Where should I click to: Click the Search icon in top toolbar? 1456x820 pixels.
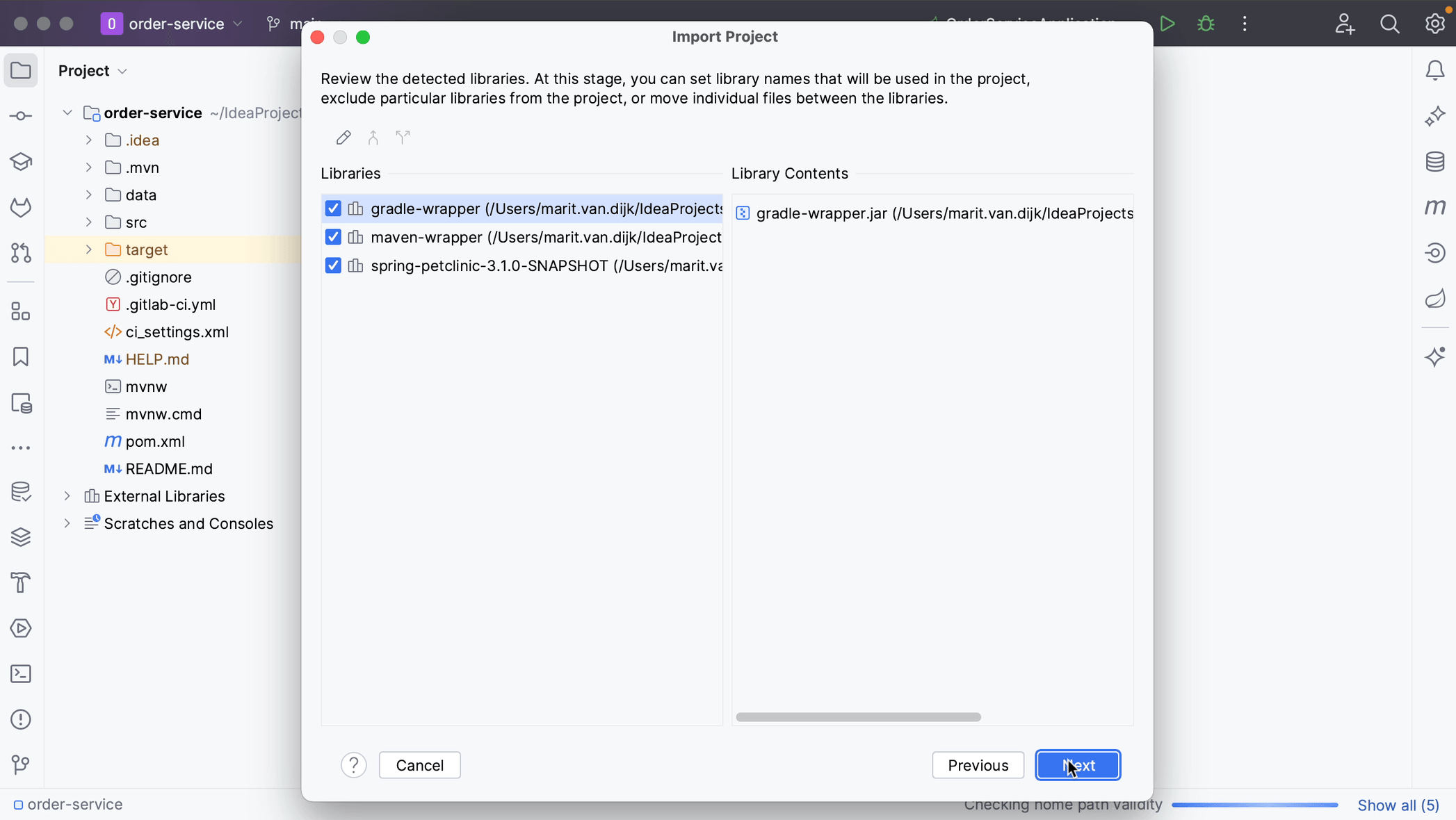pos(1390,23)
